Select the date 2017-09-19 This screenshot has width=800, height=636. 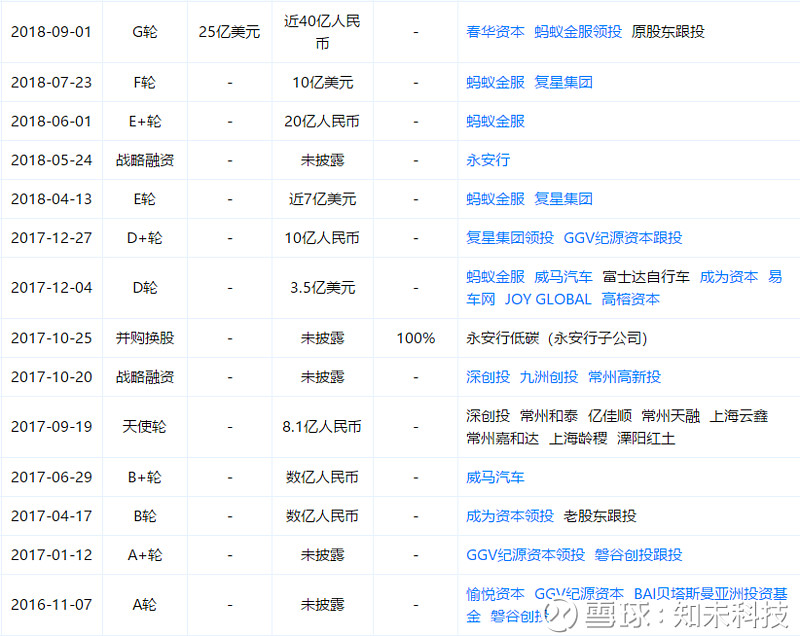tap(51, 427)
